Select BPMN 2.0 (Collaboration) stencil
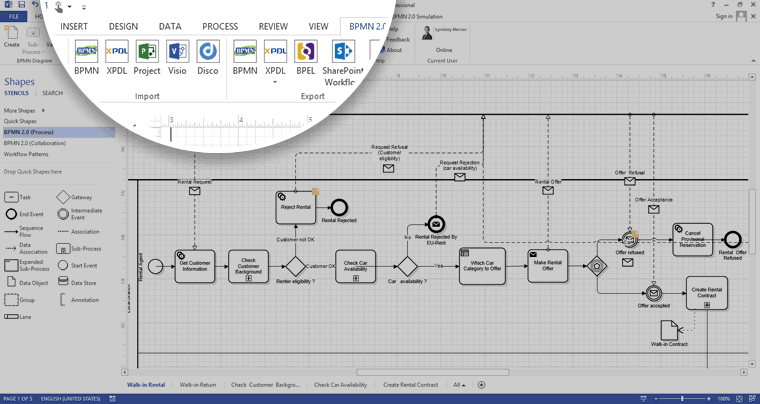 35,143
